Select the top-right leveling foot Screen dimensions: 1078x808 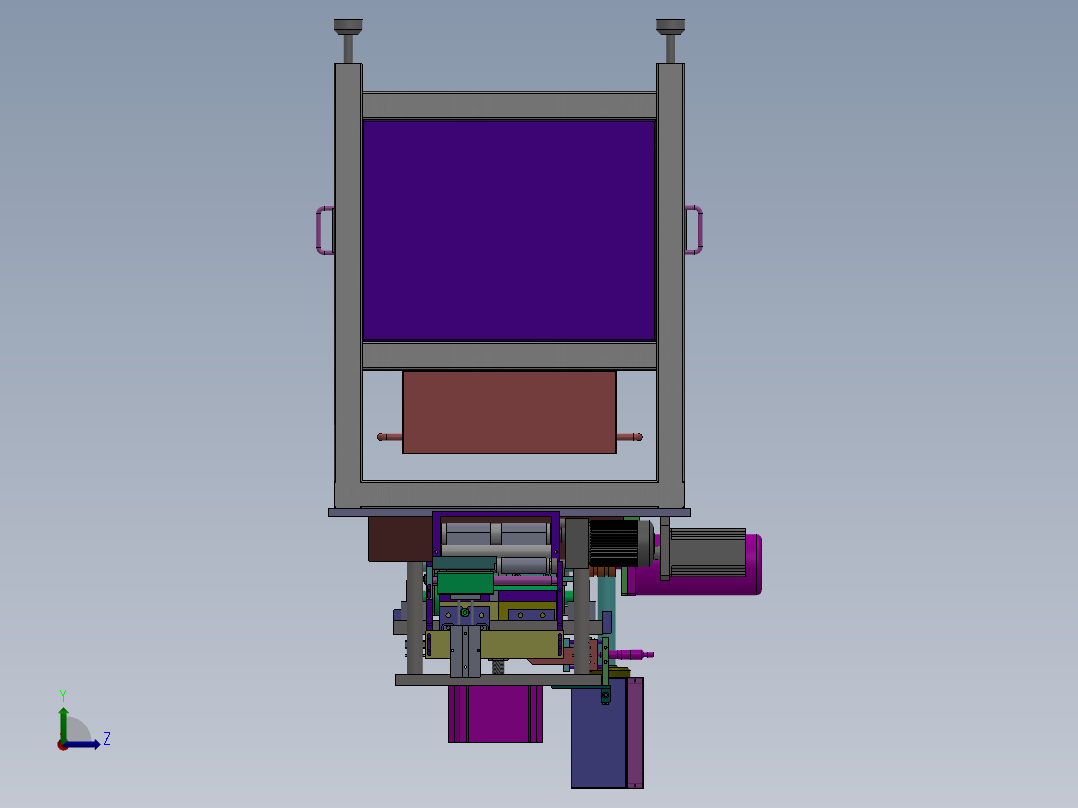[670, 41]
